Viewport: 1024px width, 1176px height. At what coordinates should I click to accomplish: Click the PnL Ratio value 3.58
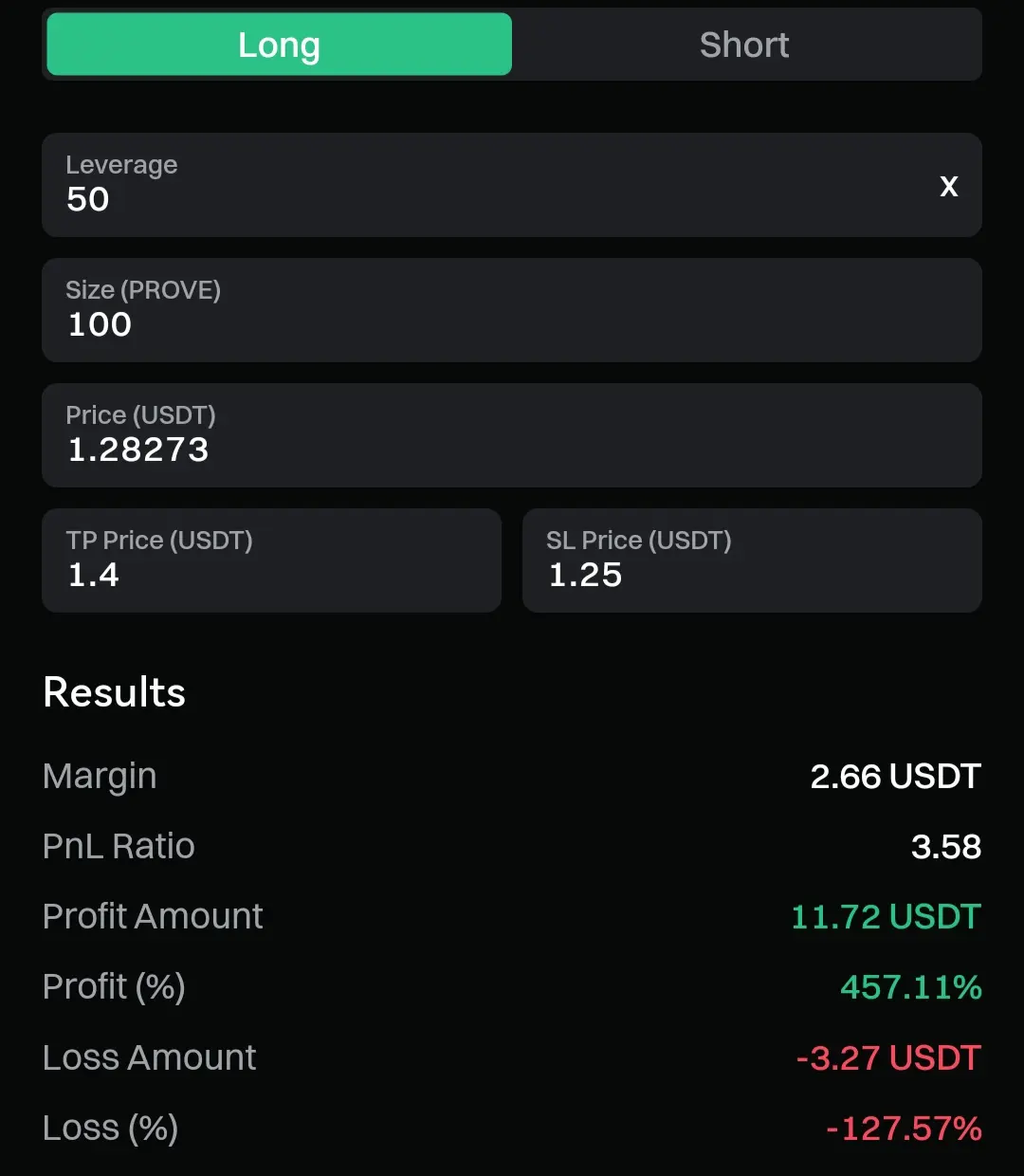pyautogui.click(x=946, y=847)
